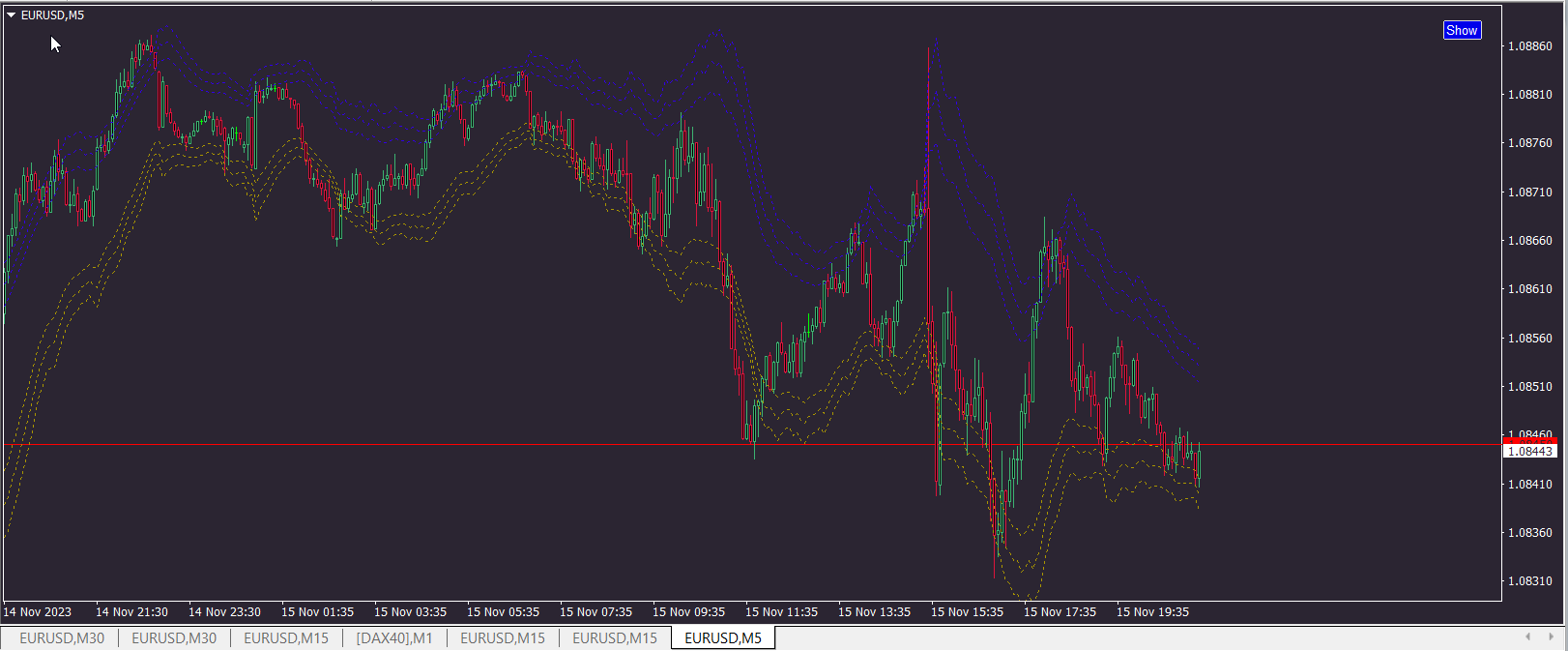Screen dimensions: 1568x651
Task: Click the 14 Nov 23:30 time label
Action: 224,612
